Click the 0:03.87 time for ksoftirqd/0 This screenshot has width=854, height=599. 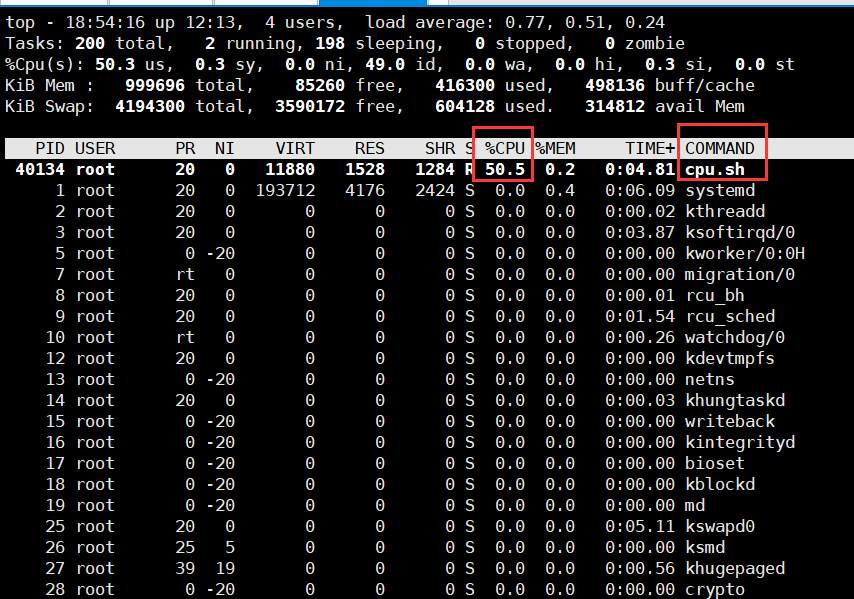(x=640, y=233)
